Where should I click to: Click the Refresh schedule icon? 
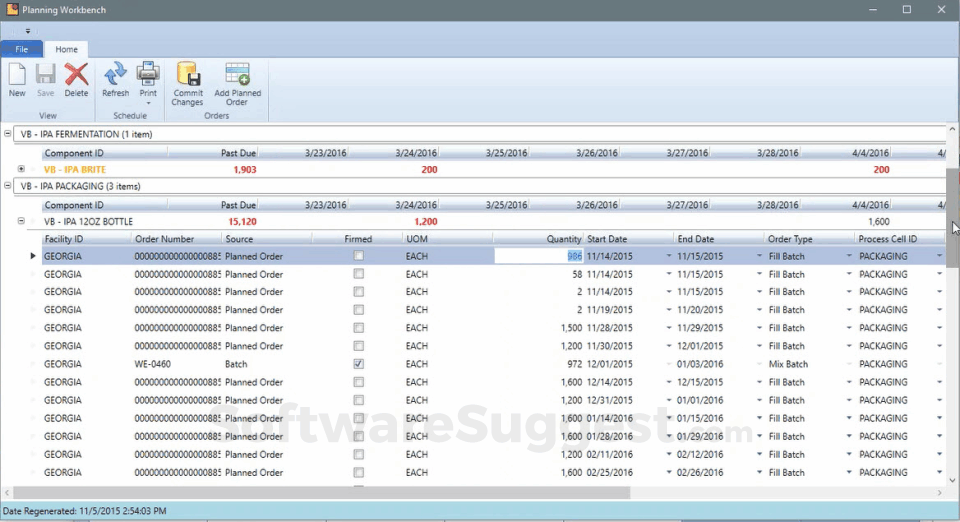[x=115, y=77]
